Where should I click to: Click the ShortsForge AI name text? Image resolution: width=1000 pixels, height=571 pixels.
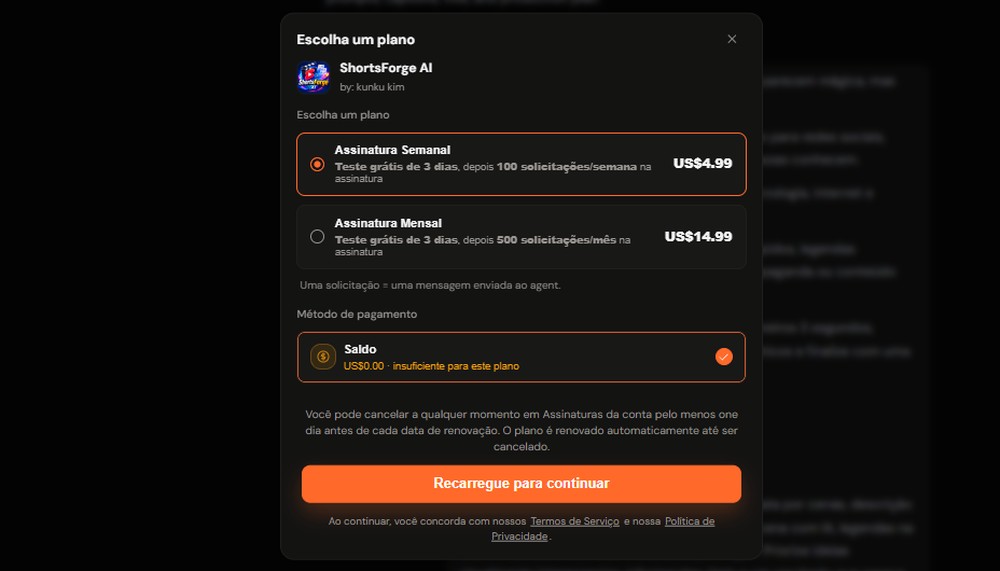pyautogui.click(x=386, y=68)
